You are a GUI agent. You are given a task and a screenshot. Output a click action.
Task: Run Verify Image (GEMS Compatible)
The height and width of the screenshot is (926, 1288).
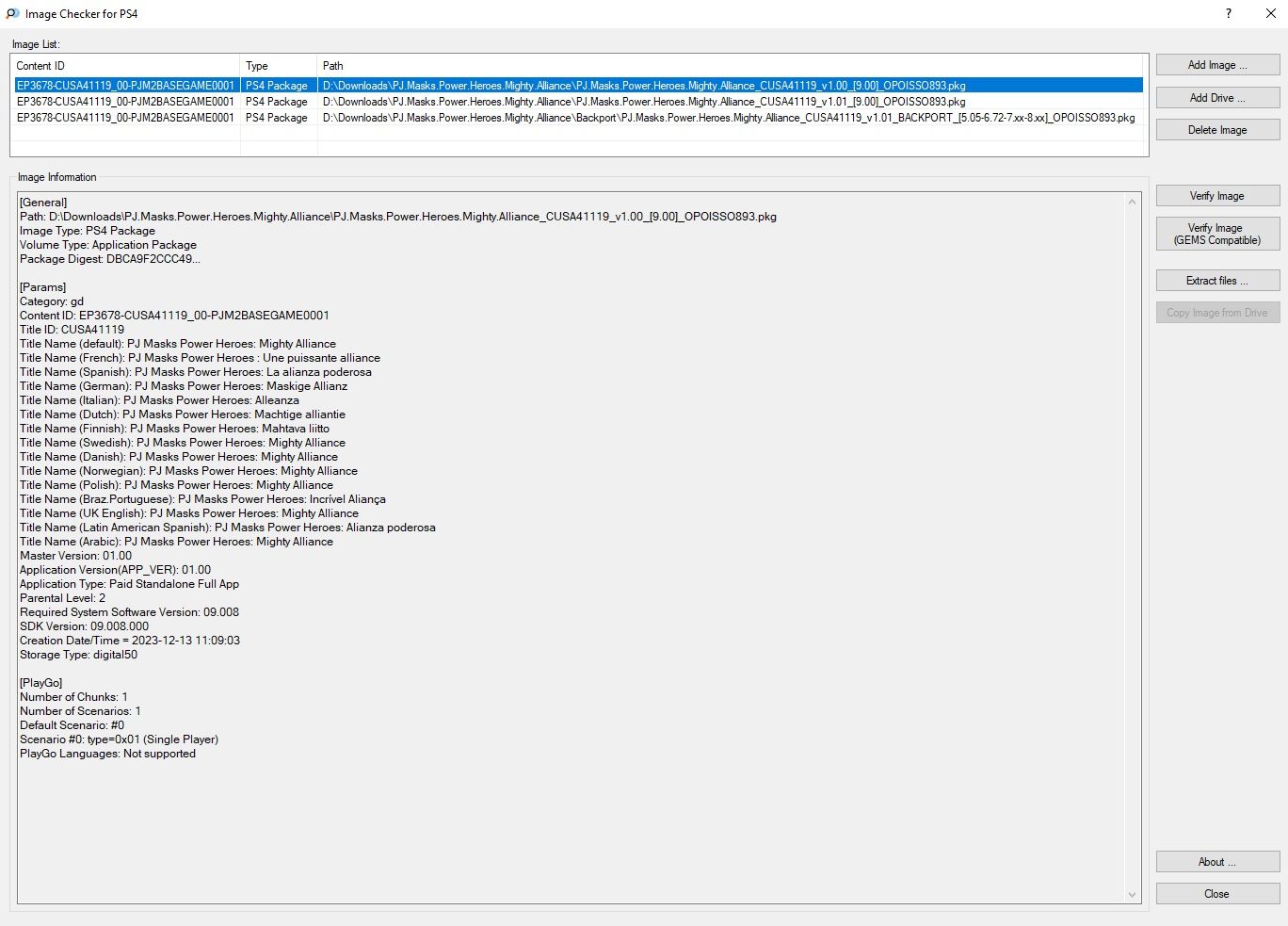(x=1217, y=234)
